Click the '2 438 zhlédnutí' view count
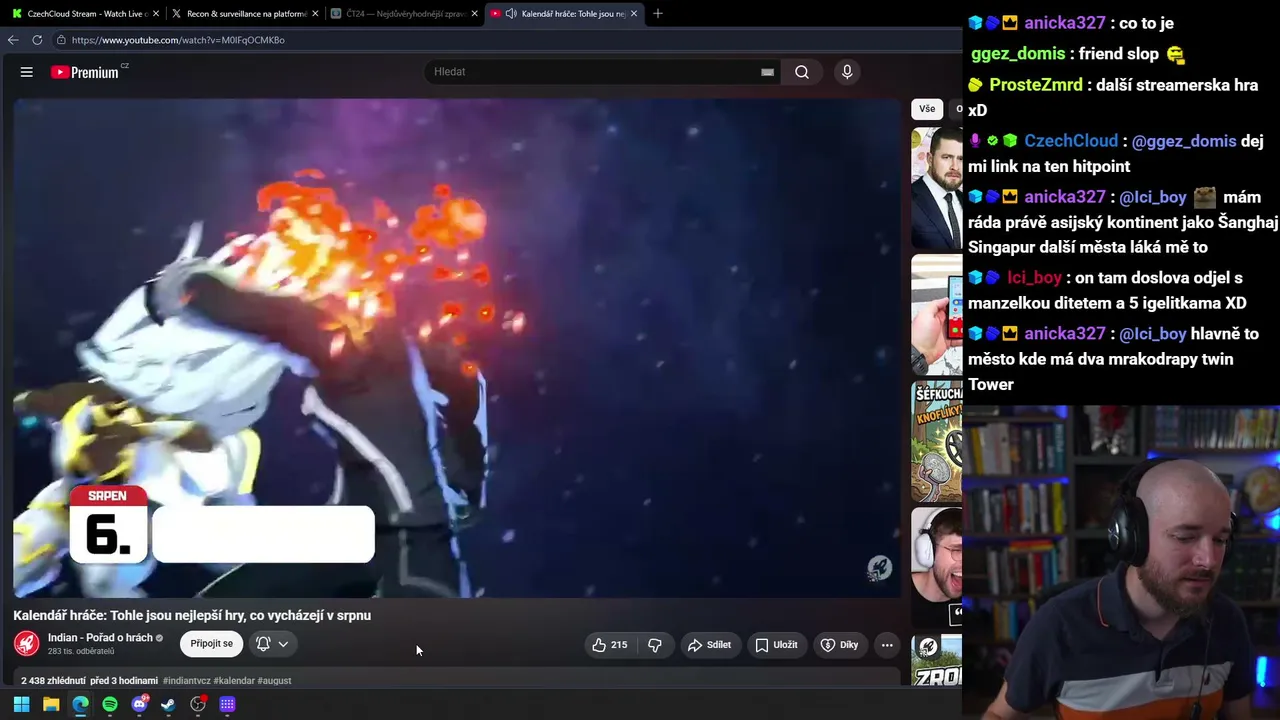Viewport: 1280px width, 720px height. [x=53, y=681]
